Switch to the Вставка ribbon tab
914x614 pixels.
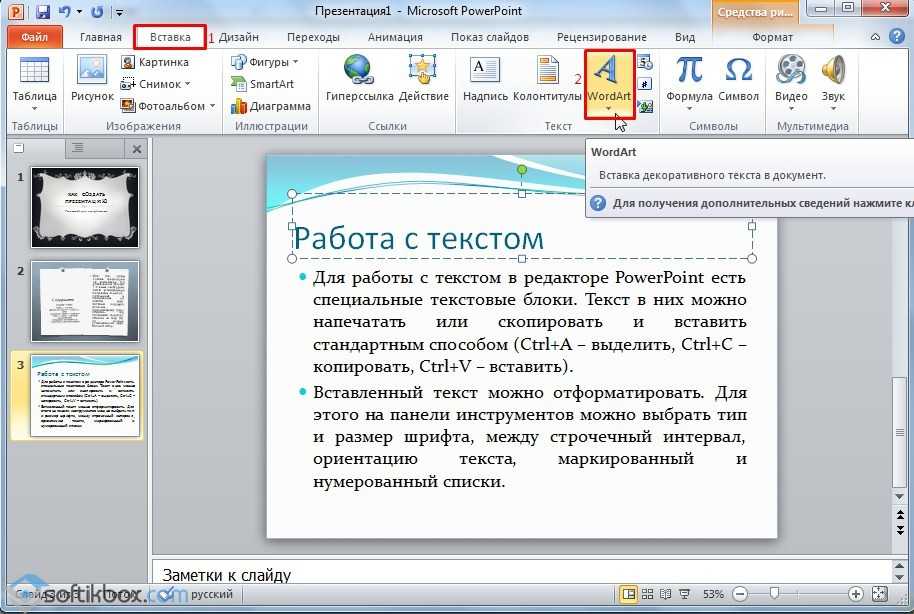pyautogui.click(x=170, y=37)
